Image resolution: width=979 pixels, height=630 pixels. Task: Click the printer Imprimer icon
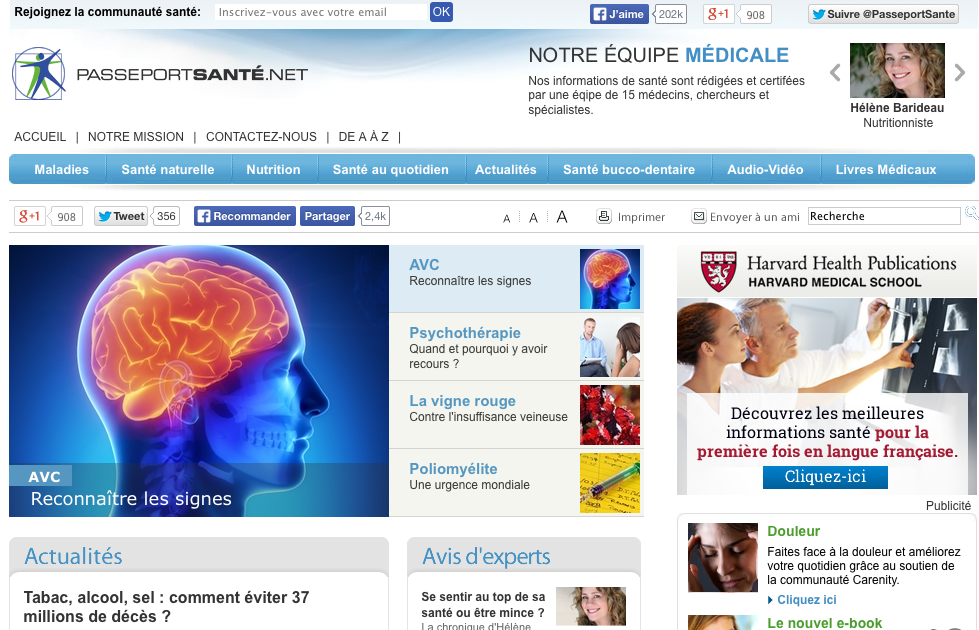coord(604,216)
